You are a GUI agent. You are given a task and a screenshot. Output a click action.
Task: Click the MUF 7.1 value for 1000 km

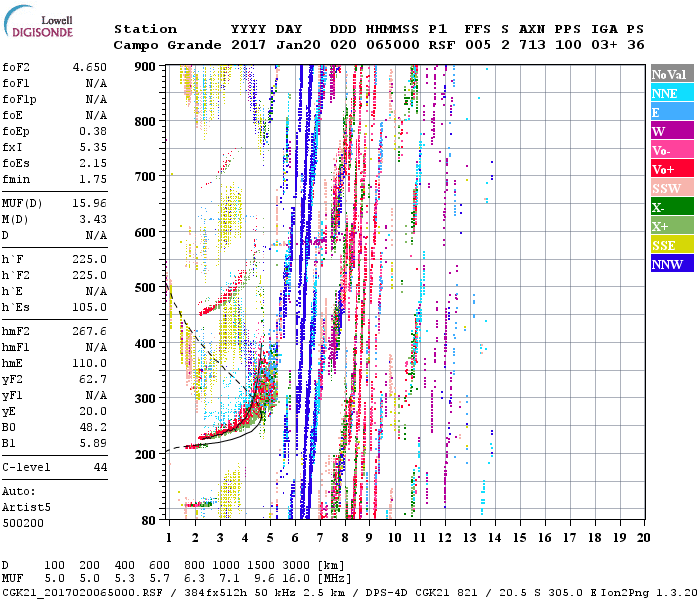click(229, 578)
